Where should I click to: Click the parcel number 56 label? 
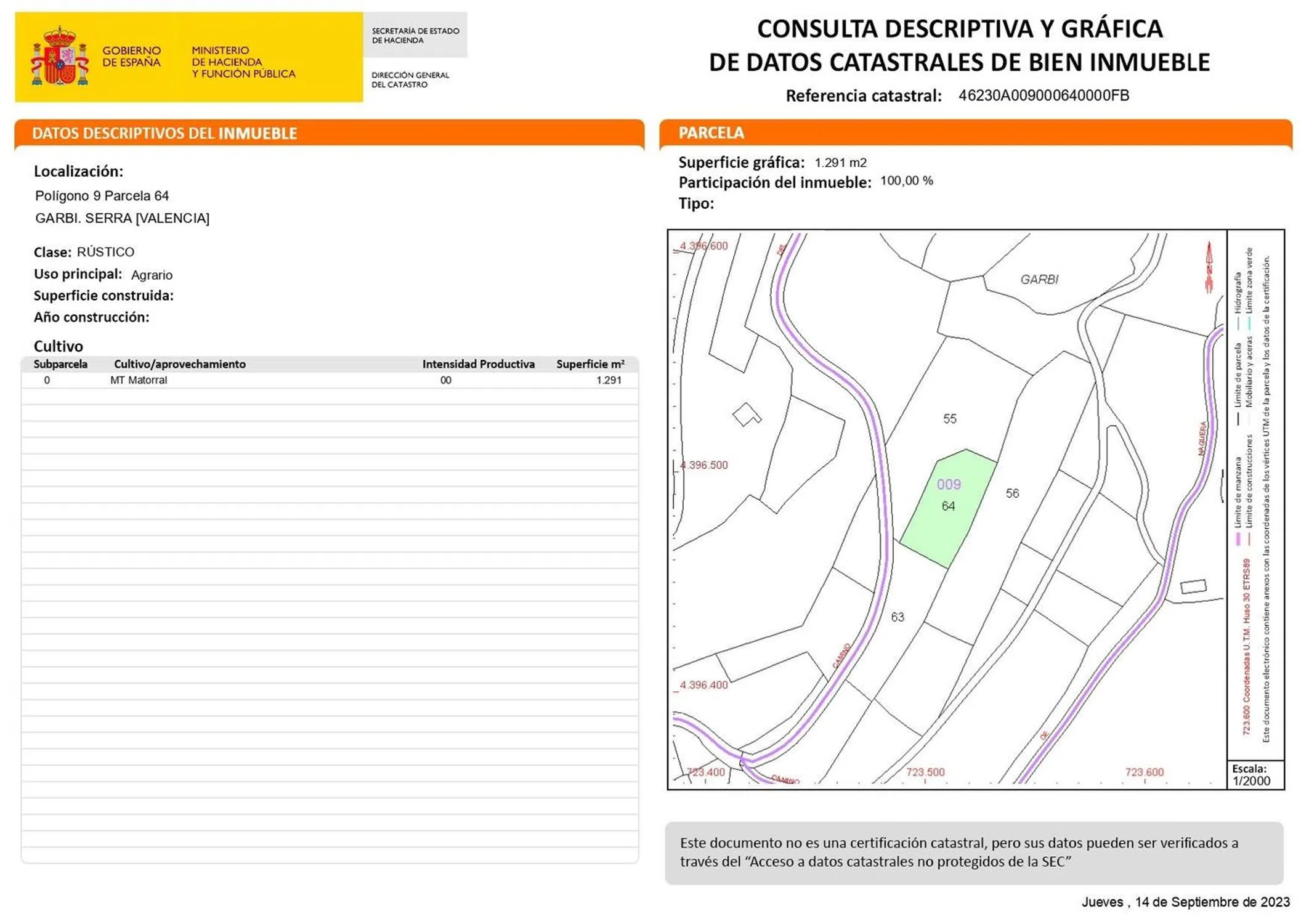point(1012,493)
